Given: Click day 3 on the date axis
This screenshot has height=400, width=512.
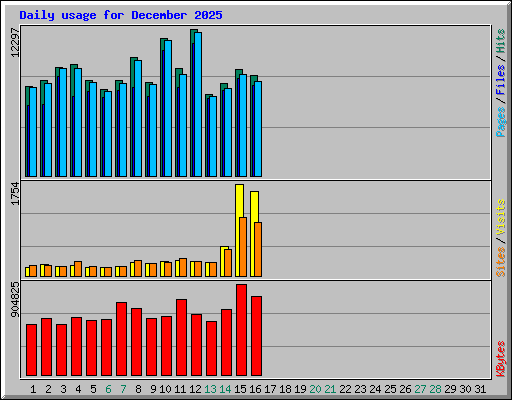Looking at the screenshot, I should coord(63,389).
